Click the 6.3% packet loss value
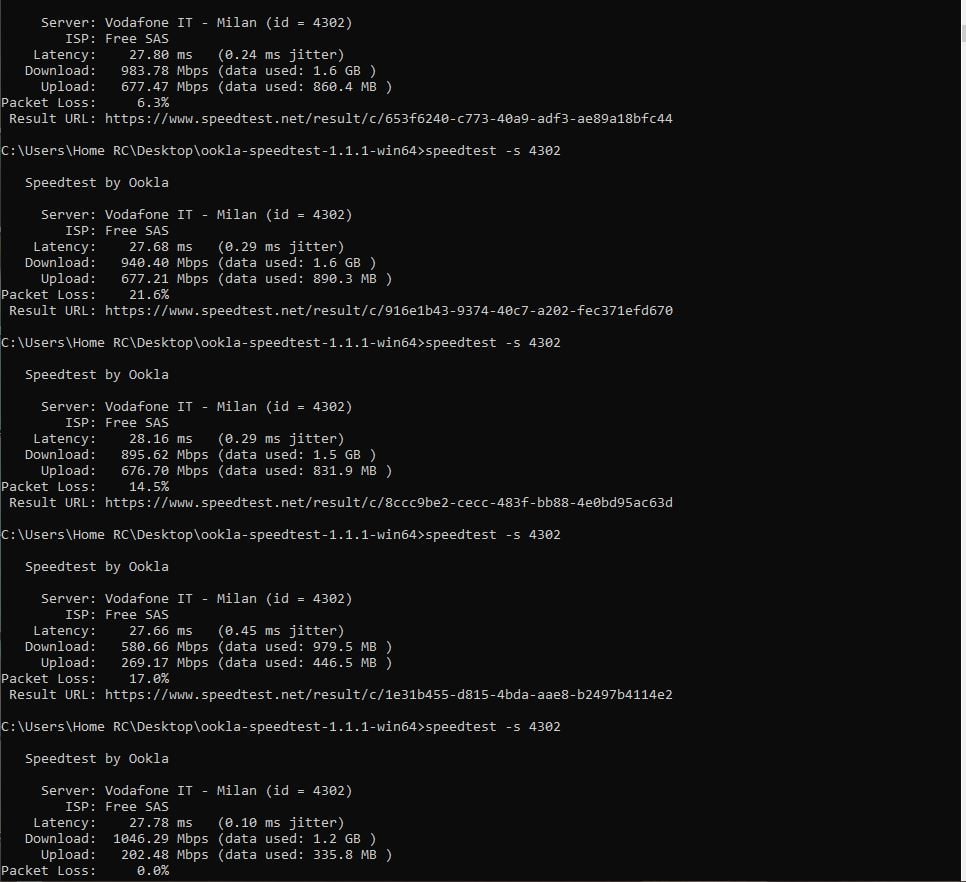 [153, 103]
